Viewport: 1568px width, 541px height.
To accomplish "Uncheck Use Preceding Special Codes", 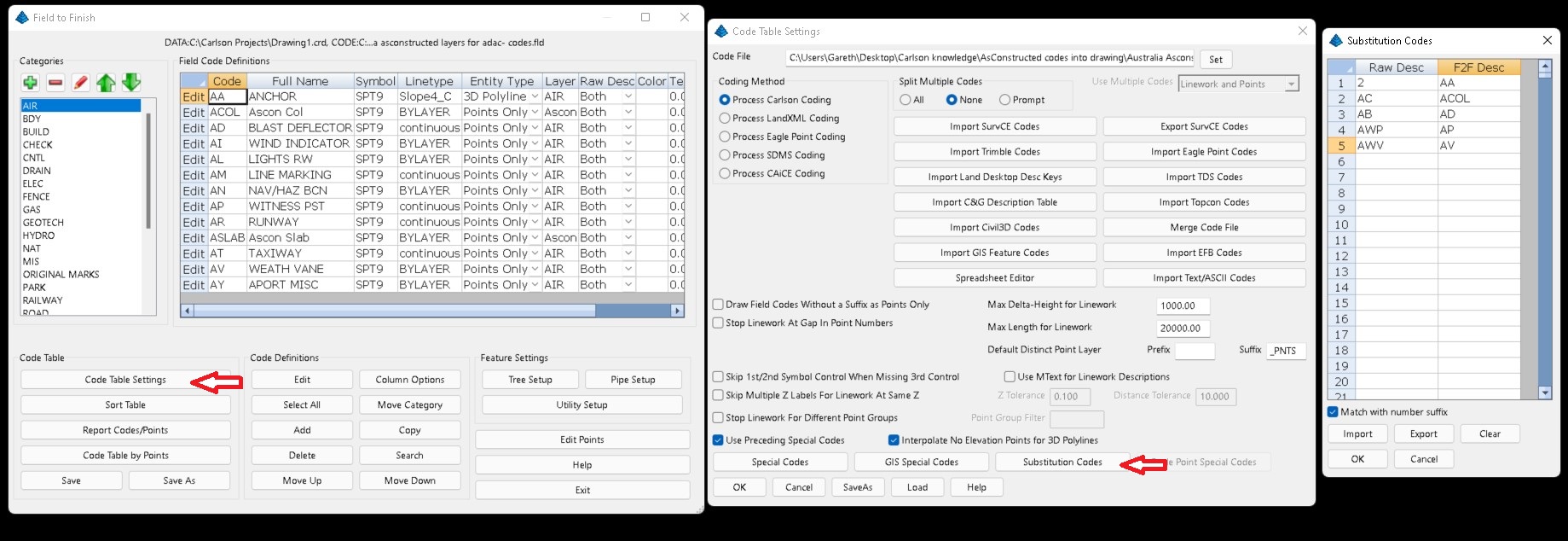I will coord(718,440).
